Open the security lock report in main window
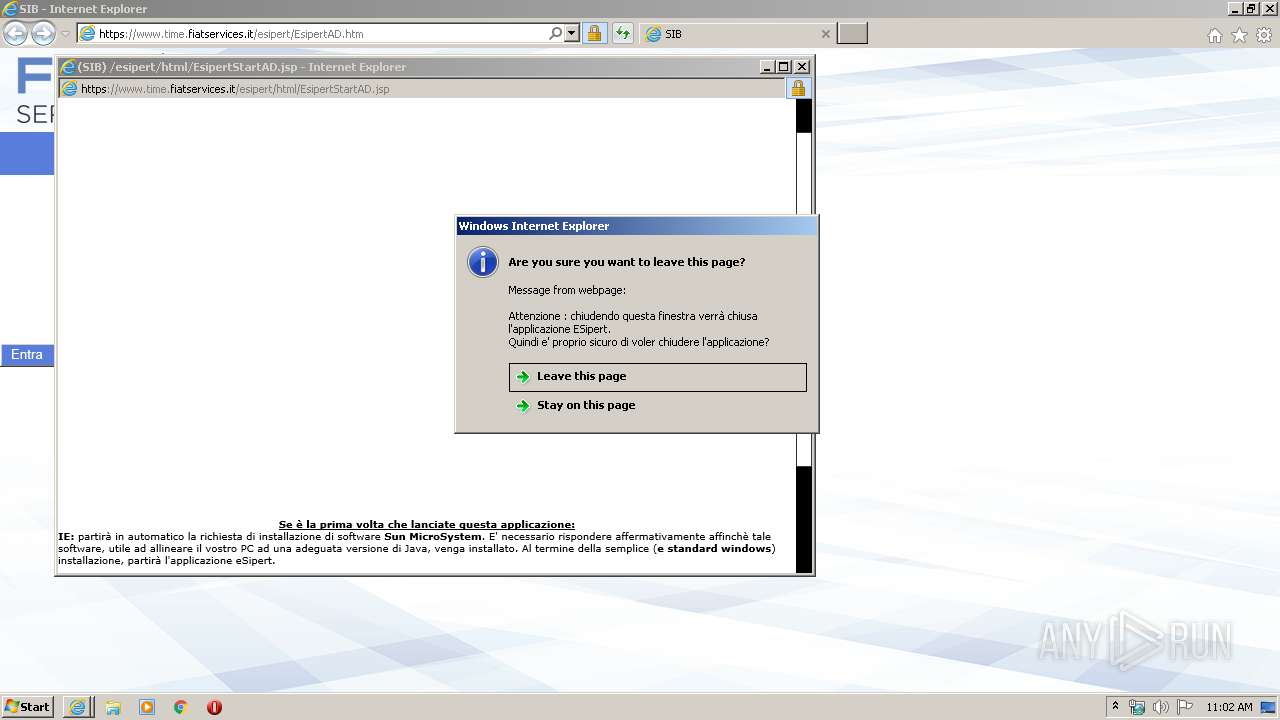1280x720 pixels. [594, 33]
